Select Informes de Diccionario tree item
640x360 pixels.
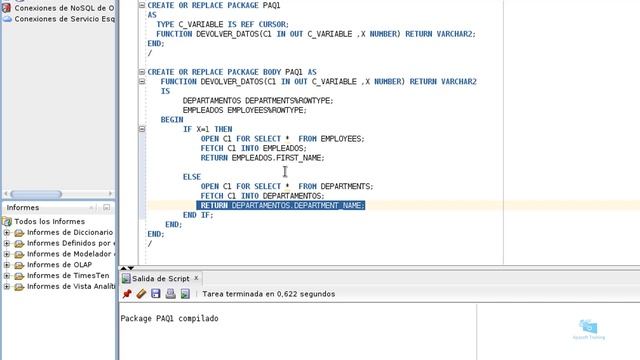70,232
